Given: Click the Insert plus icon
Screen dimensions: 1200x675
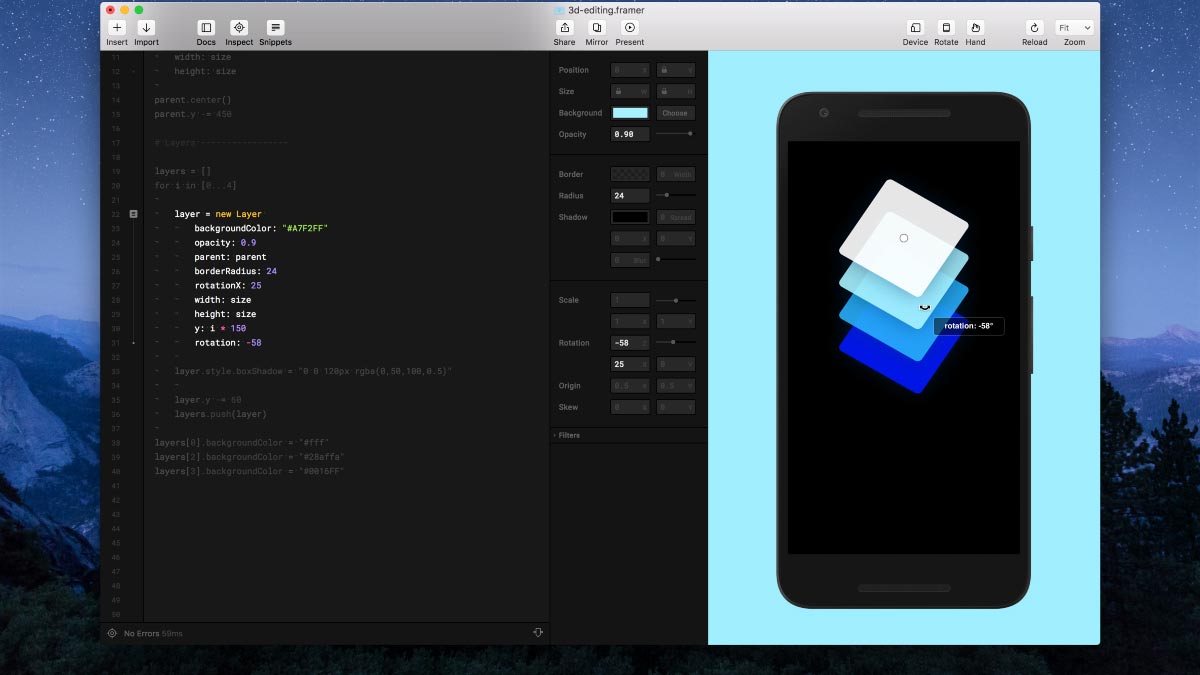Looking at the screenshot, I should tap(117, 28).
